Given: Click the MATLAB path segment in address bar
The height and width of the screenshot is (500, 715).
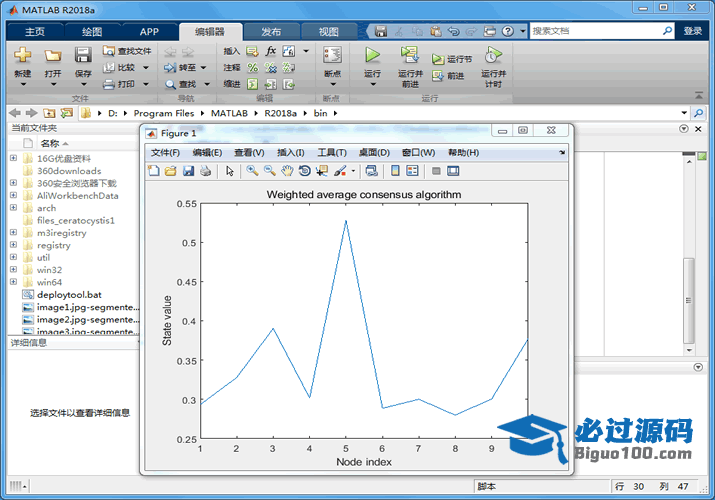Looking at the screenshot, I should 229,113.
